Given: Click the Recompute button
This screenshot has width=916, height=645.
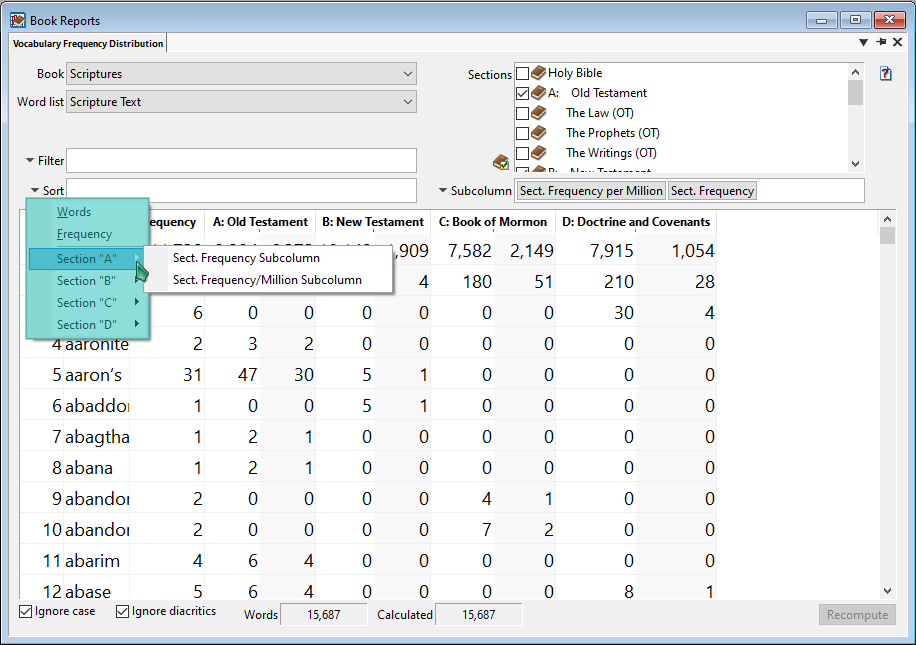Looking at the screenshot, I should [857, 615].
